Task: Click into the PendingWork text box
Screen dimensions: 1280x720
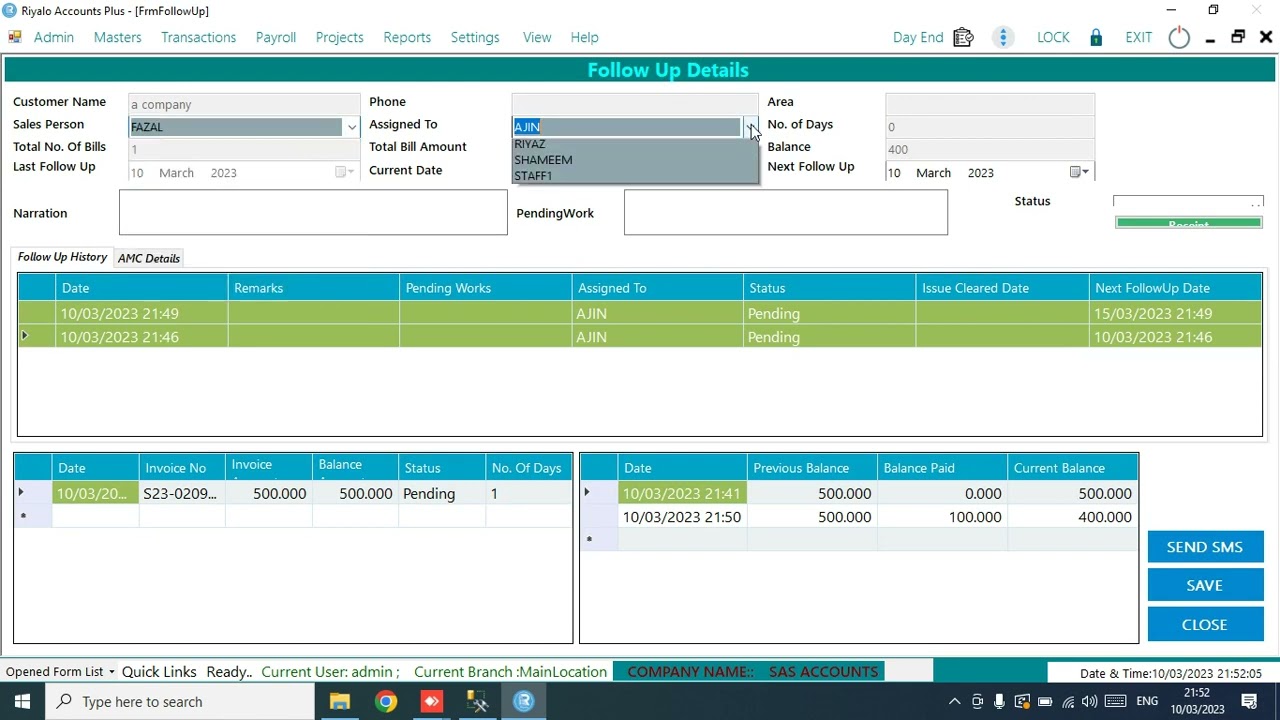Action: (x=785, y=213)
